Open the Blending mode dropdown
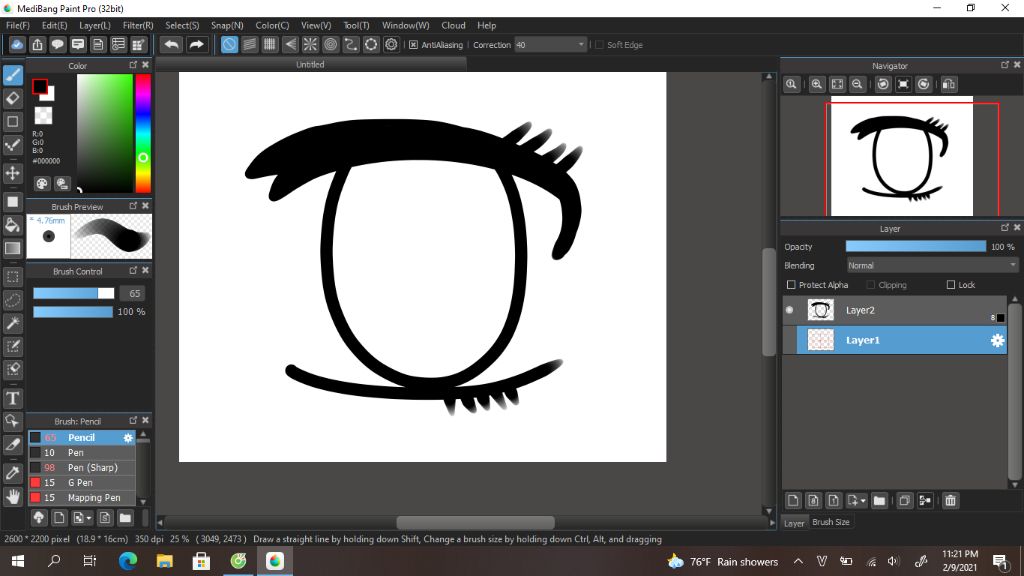The image size is (1024, 576). (x=932, y=266)
